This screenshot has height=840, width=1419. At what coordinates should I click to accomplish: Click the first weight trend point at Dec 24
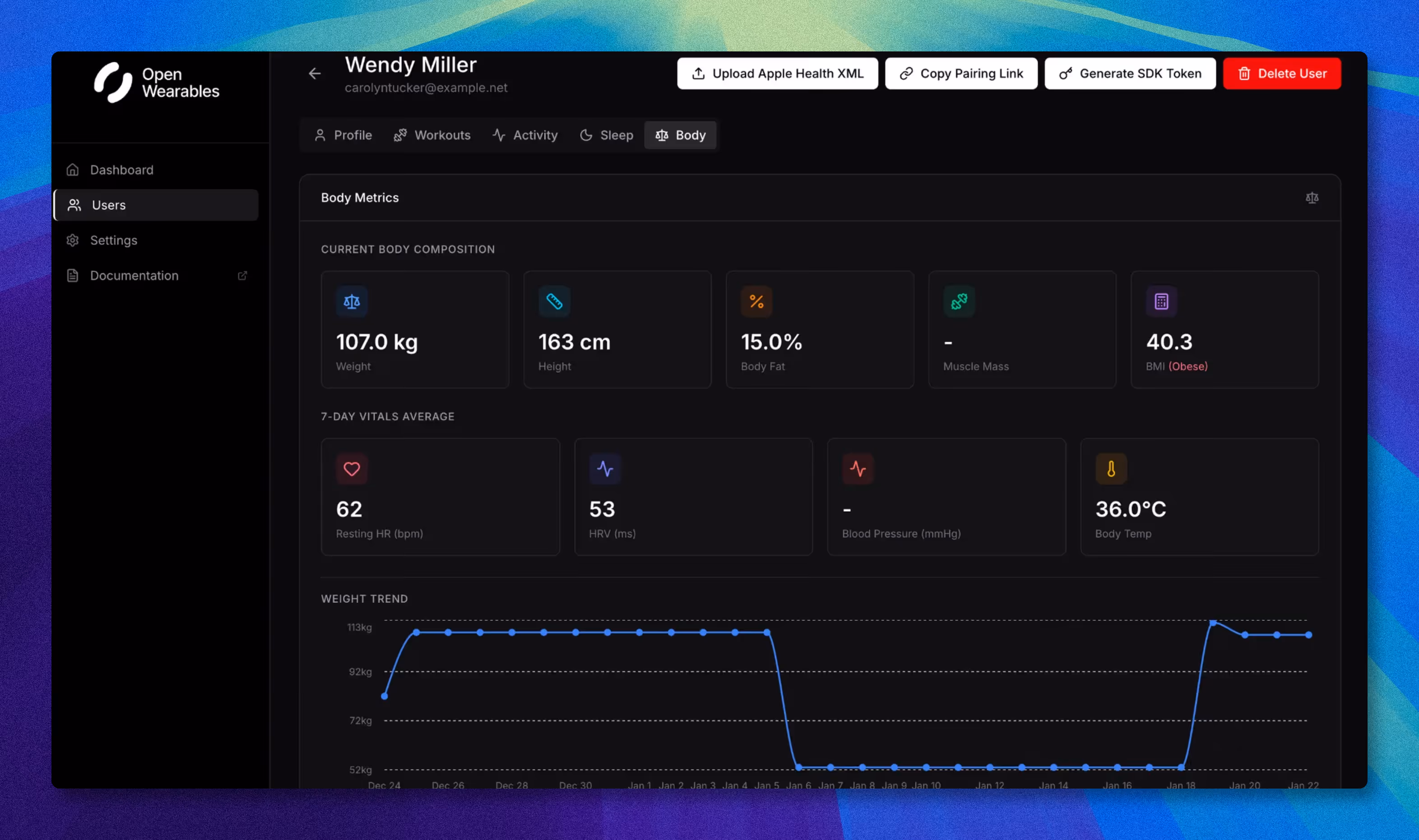pyautogui.click(x=385, y=696)
